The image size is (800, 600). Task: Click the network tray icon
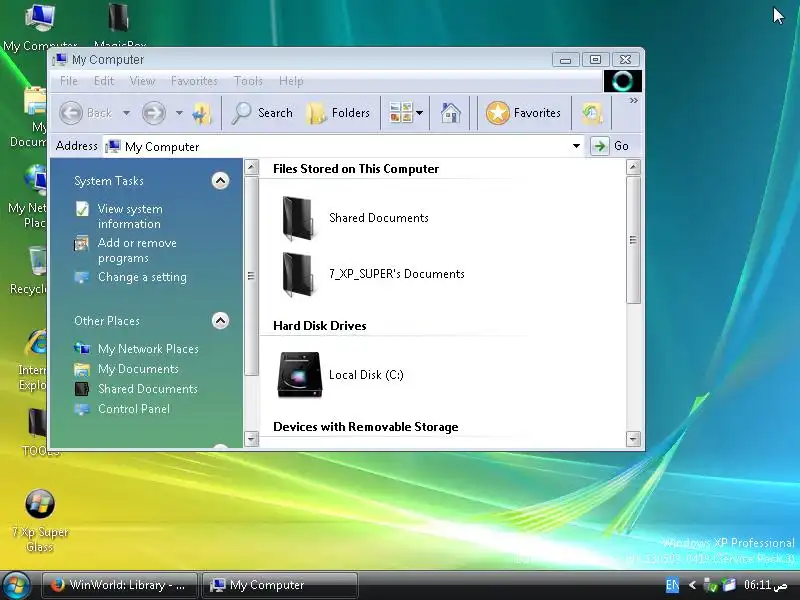coord(710,585)
